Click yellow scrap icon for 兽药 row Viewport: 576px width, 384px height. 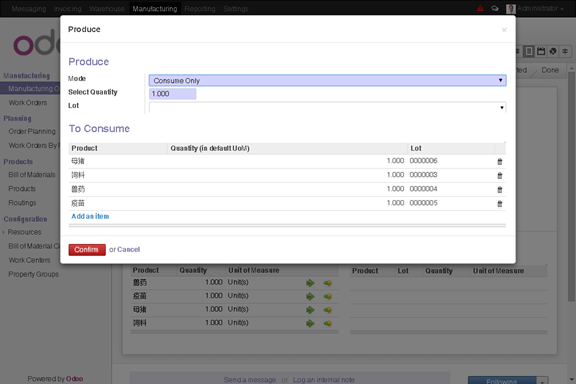(x=328, y=283)
